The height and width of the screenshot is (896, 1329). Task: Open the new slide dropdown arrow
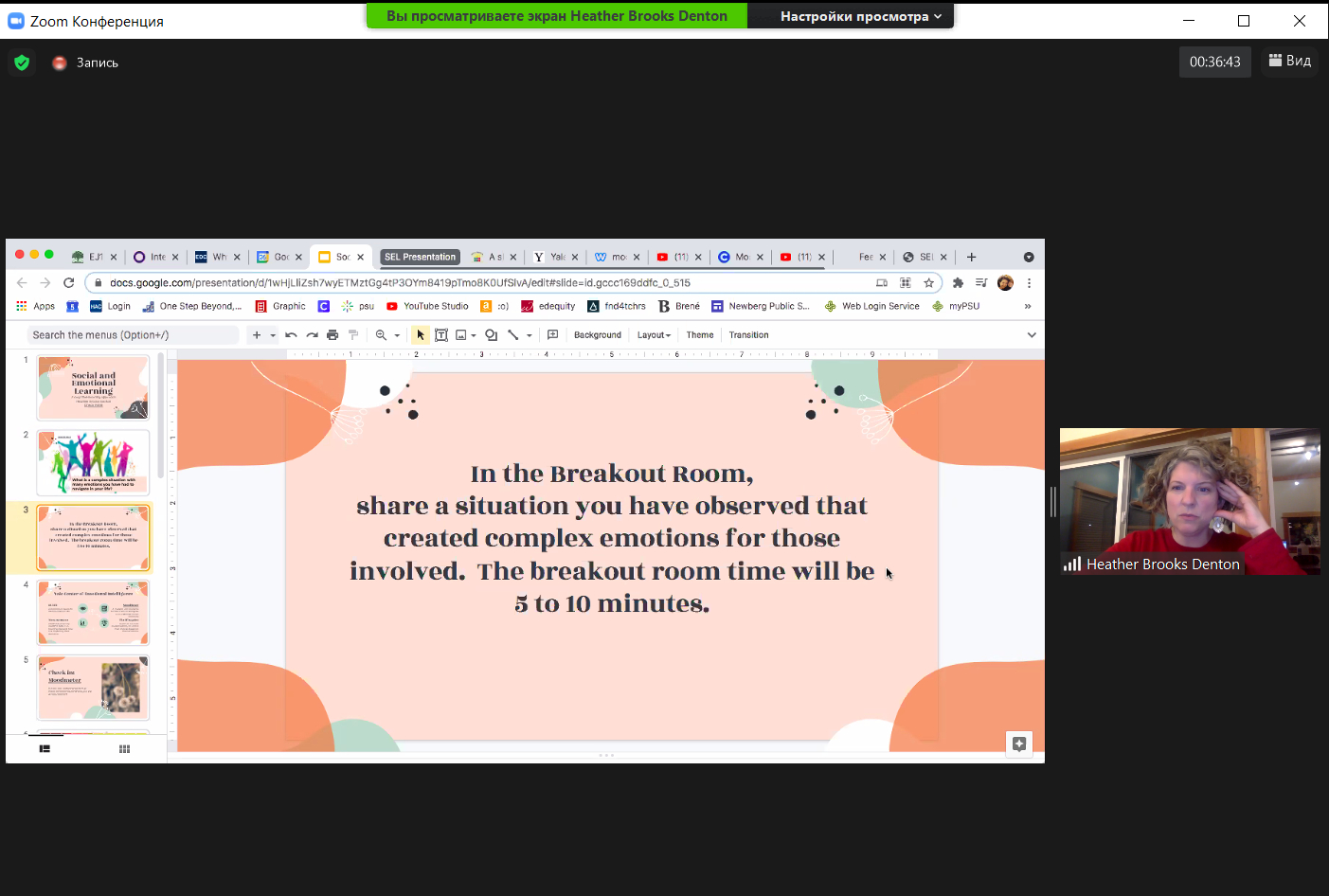pyautogui.click(x=273, y=335)
